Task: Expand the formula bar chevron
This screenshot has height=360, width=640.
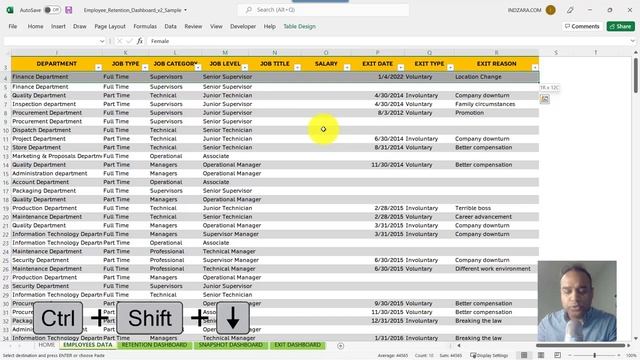Action: [632, 41]
